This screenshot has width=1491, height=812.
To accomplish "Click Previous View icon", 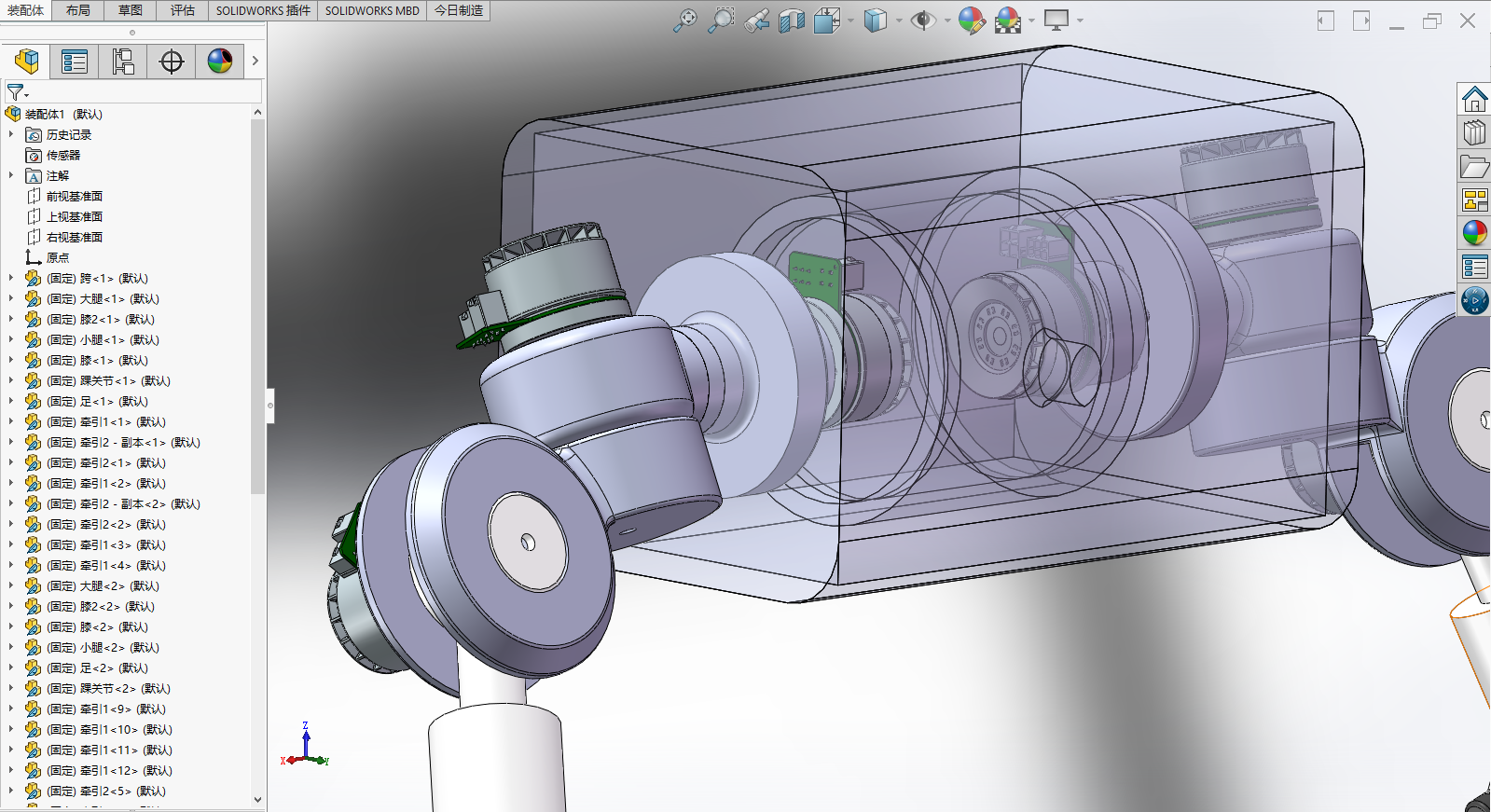I will click(x=756, y=21).
